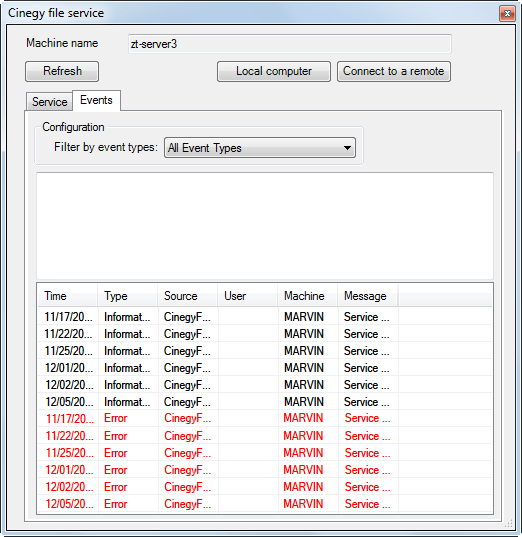Click MARVIN in the 12/05 Error row

click(303, 504)
